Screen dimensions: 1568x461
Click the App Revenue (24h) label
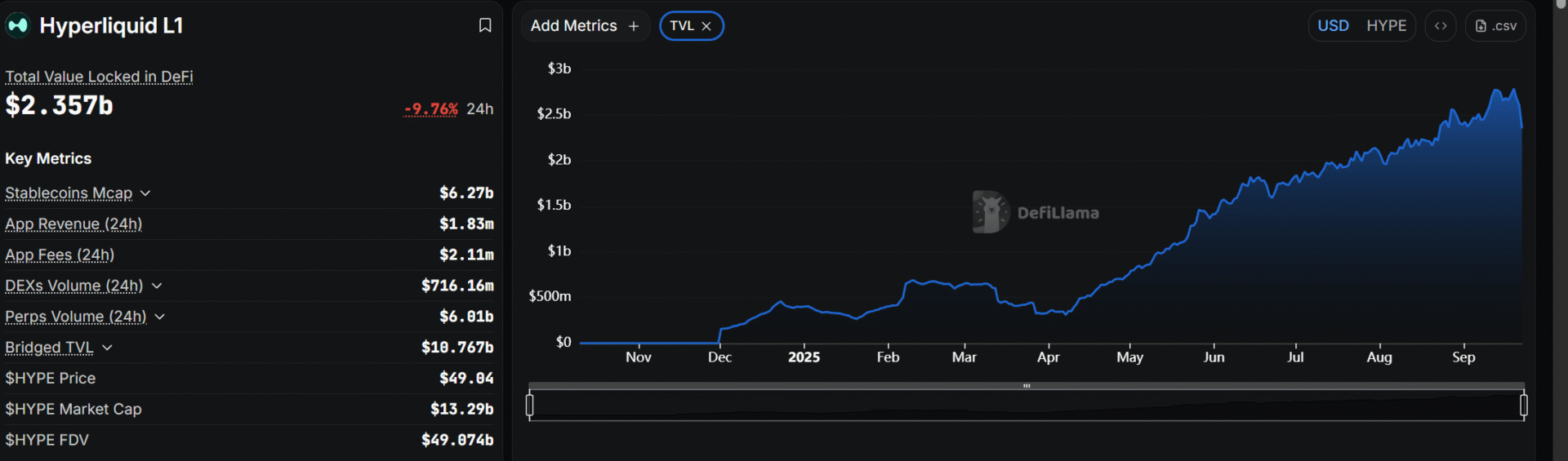73,224
